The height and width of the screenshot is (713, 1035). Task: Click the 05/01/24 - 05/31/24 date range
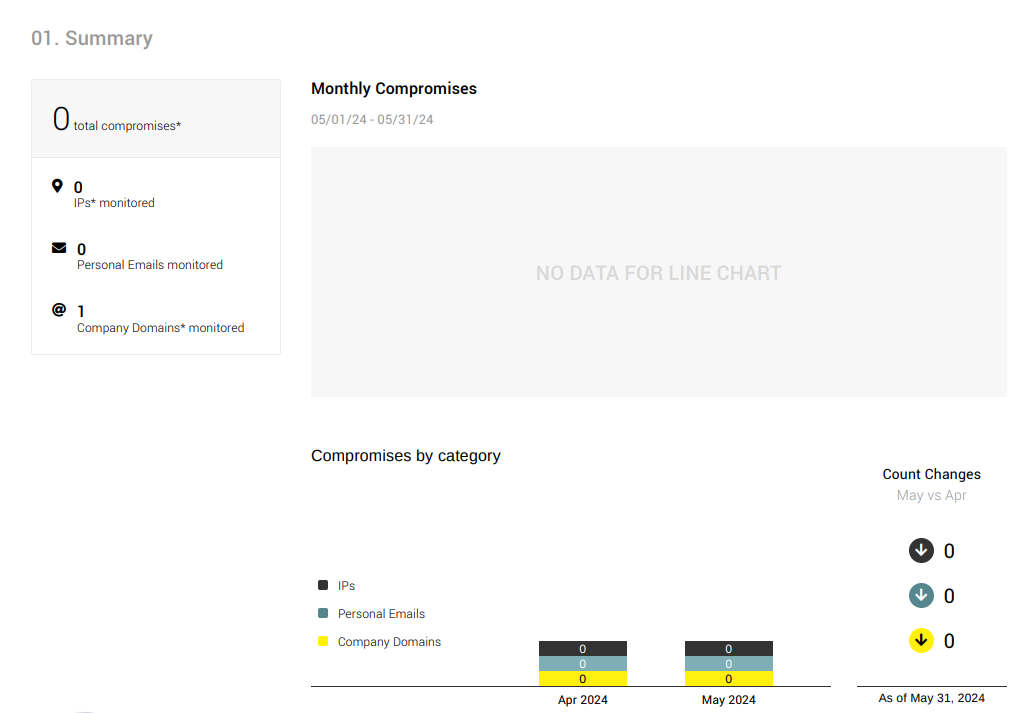372,120
